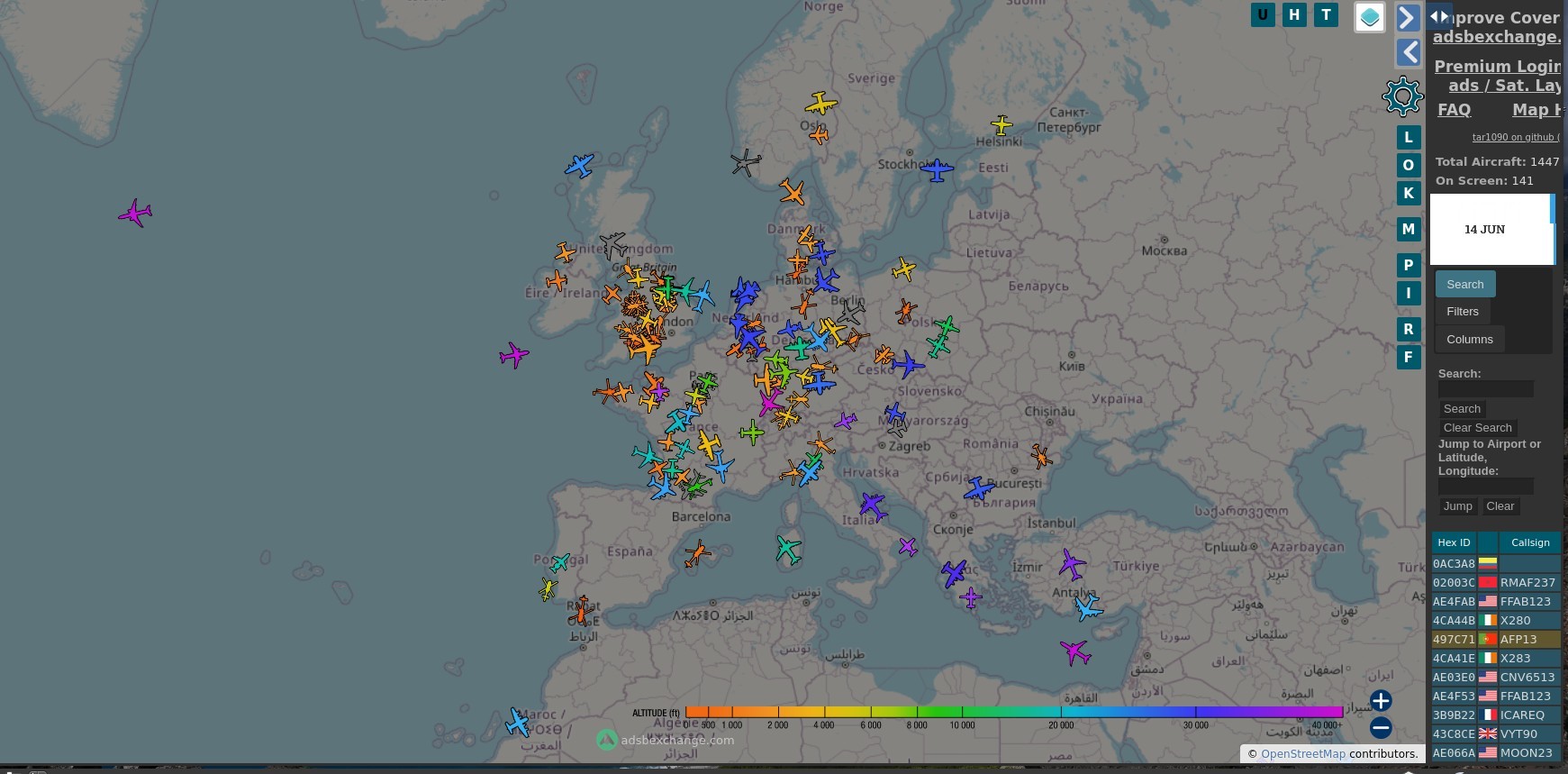
Task: Open the map settings gear
Action: (x=1402, y=96)
